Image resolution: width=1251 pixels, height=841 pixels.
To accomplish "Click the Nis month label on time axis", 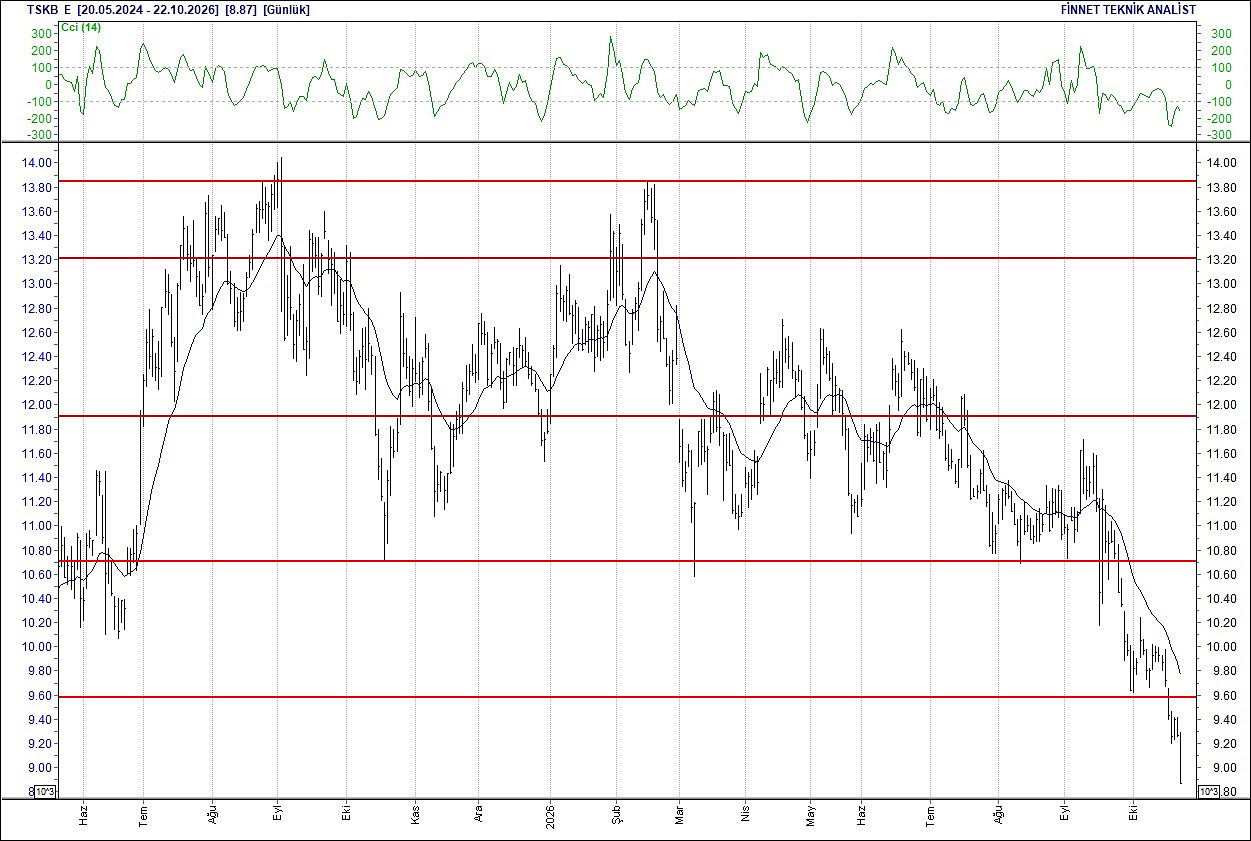I will click(744, 814).
